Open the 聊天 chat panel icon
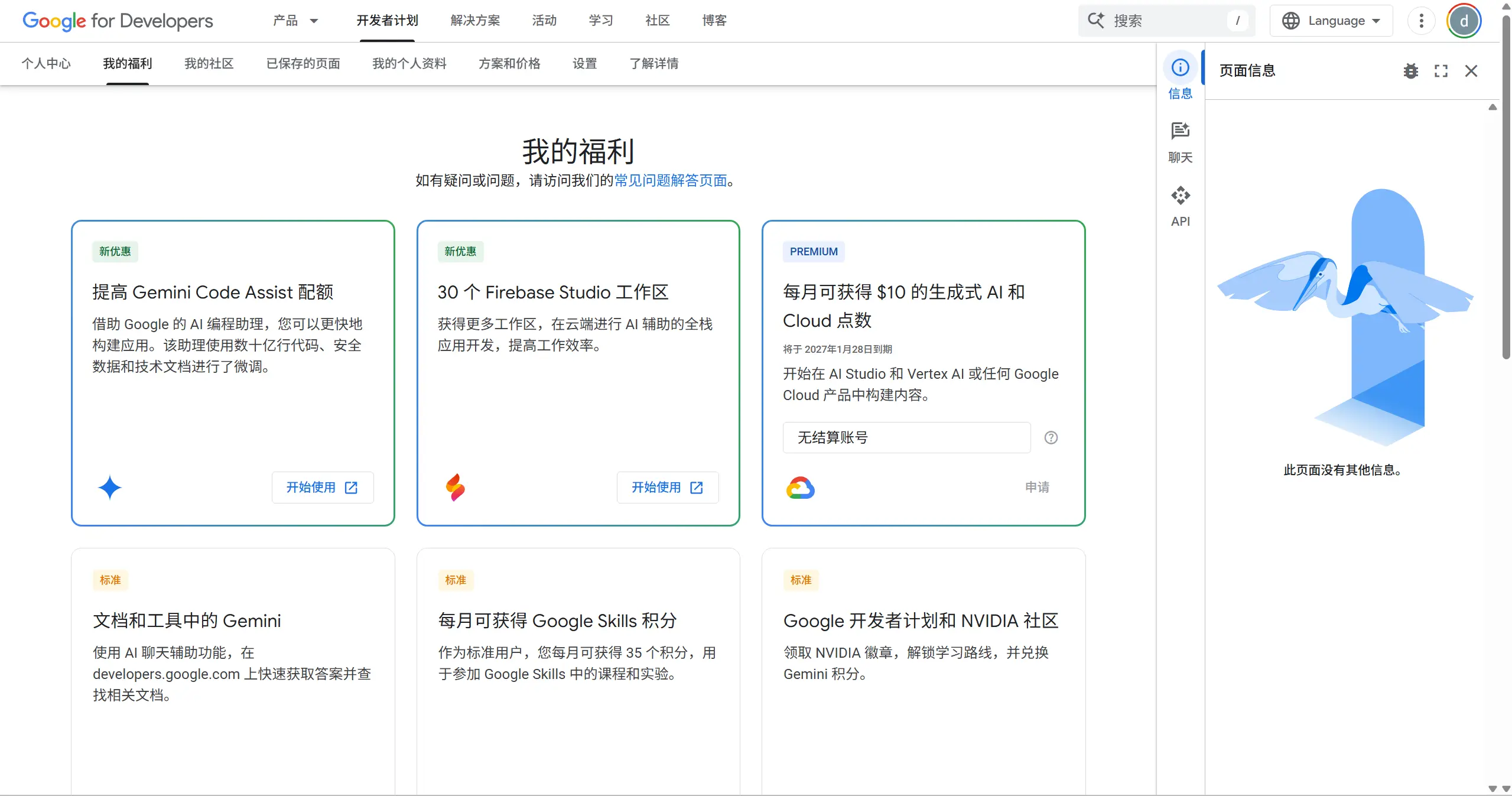Viewport: 1512px width, 796px height. (x=1180, y=131)
